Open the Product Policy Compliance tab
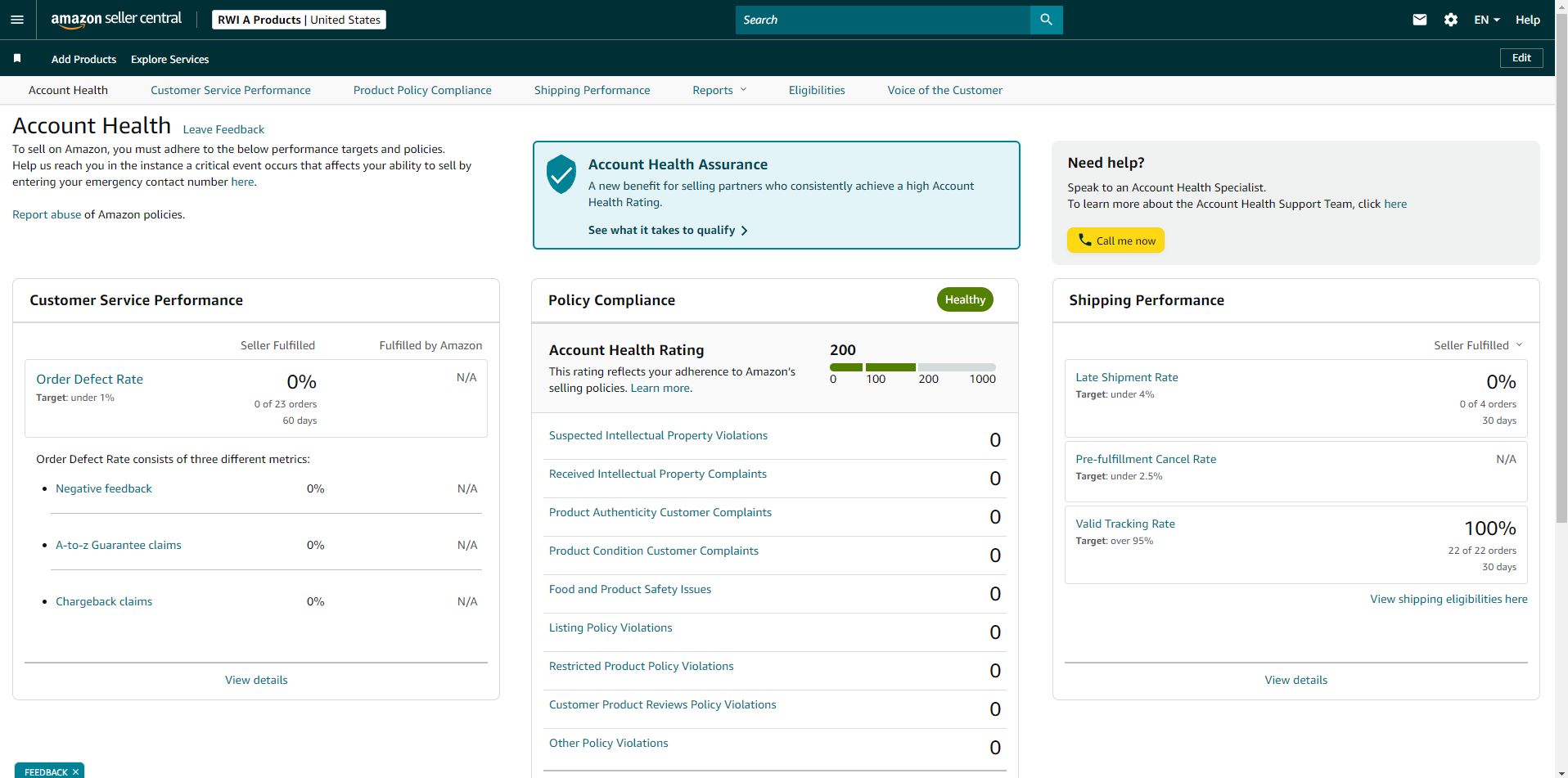This screenshot has width=1568, height=778. click(422, 90)
